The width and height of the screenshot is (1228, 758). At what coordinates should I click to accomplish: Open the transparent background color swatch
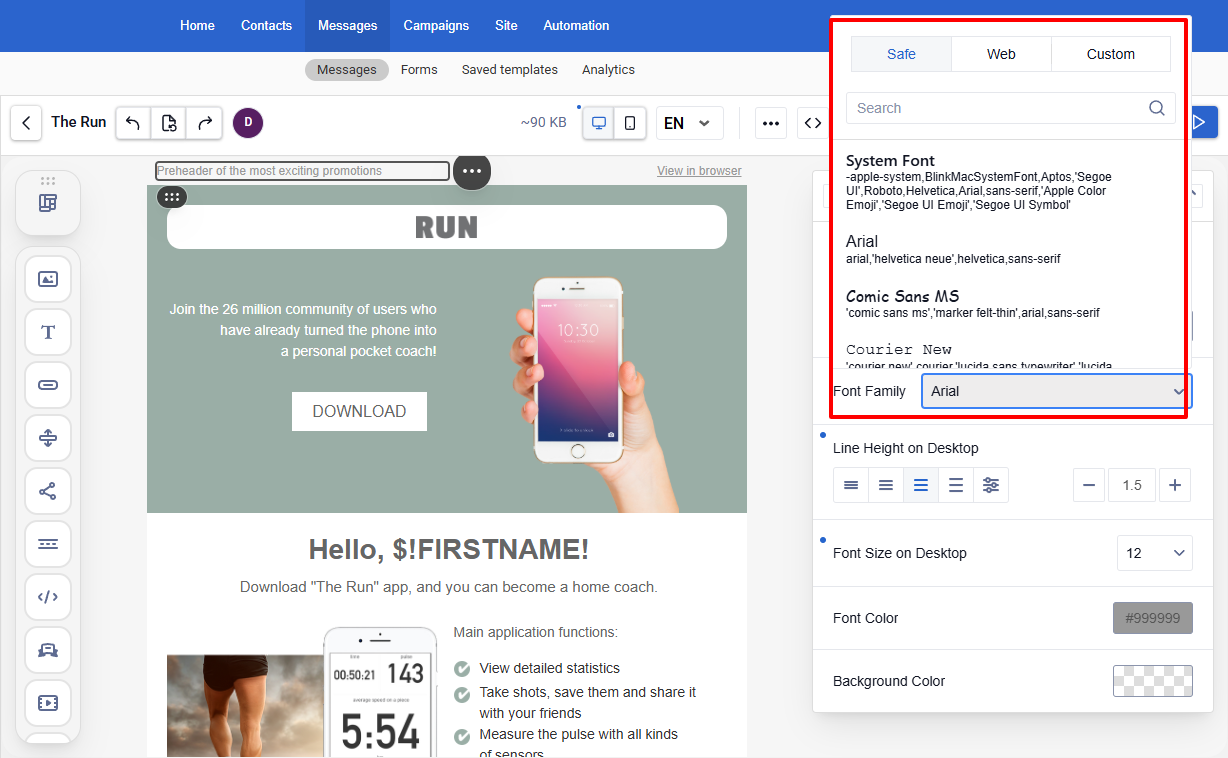pyautogui.click(x=1153, y=681)
